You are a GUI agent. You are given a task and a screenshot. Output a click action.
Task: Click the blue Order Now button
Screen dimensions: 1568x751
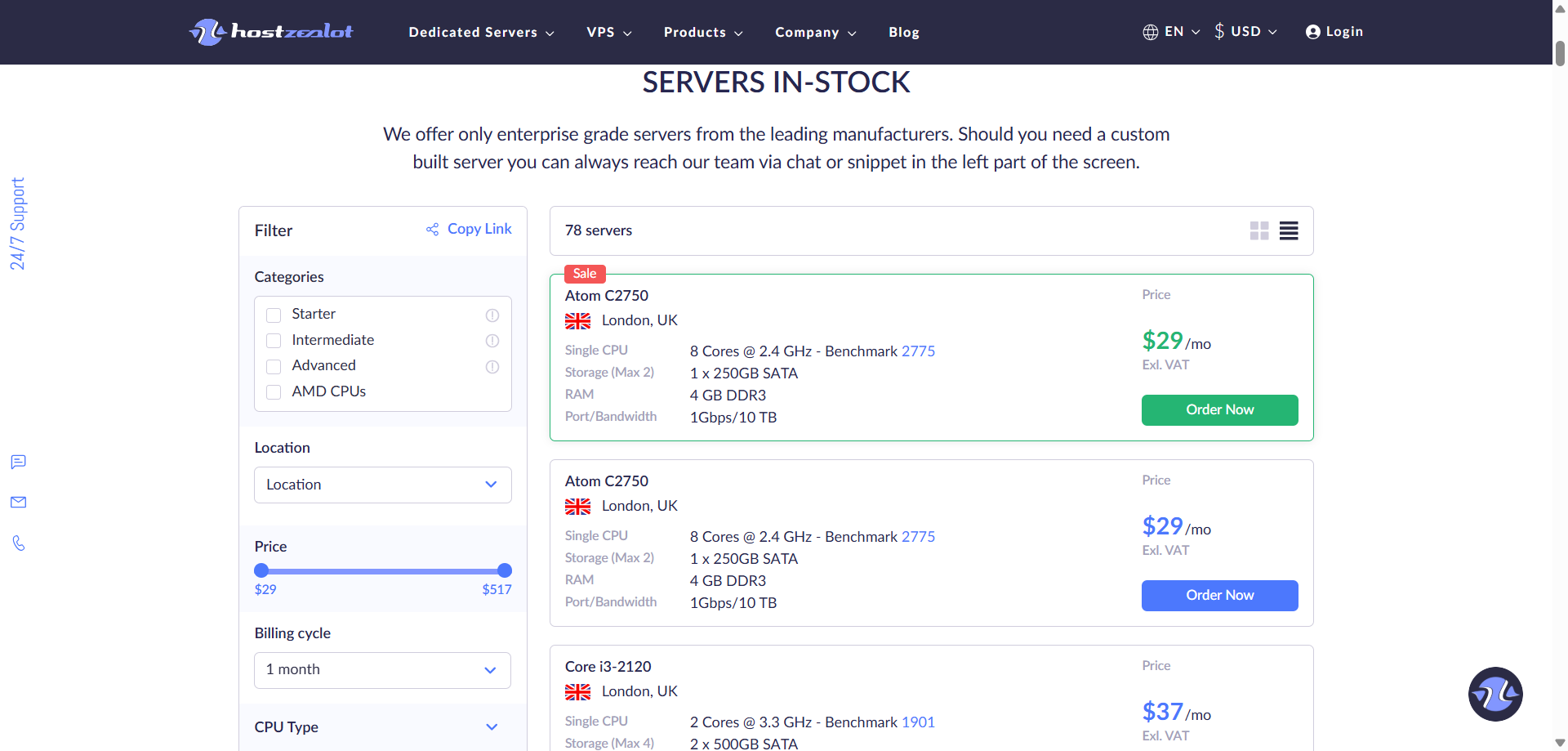1219,596
